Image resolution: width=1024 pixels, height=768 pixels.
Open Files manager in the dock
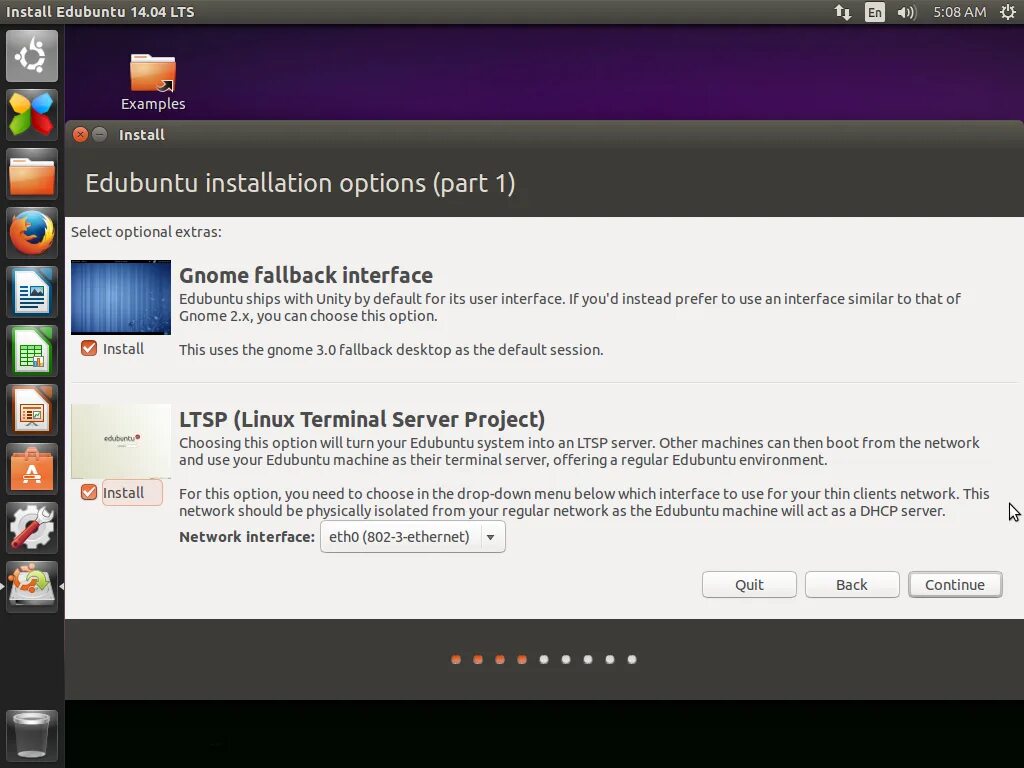(x=32, y=174)
